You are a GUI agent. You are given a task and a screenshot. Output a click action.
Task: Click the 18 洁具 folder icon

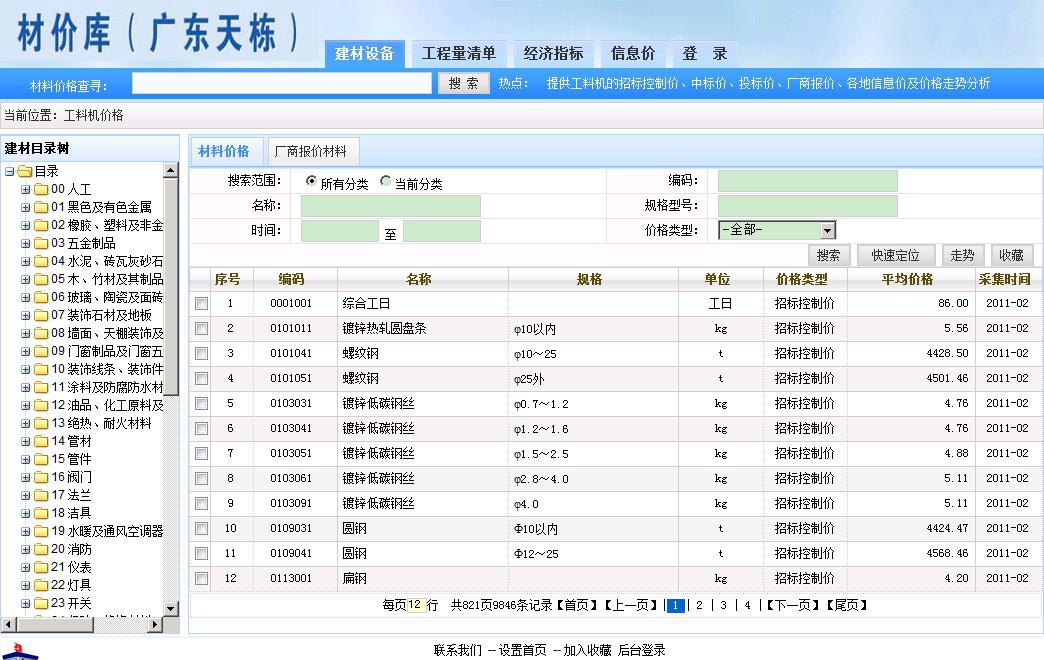[x=41, y=513]
